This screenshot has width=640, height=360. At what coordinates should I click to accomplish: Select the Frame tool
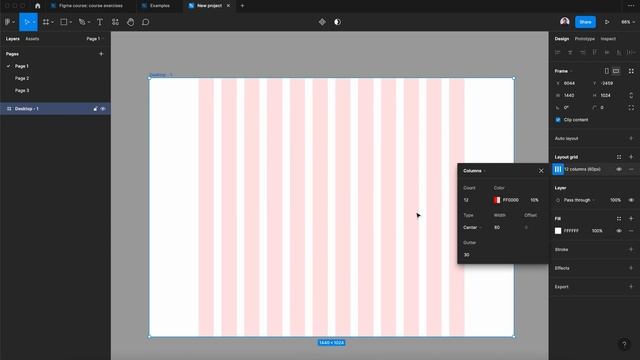click(46, 22)
